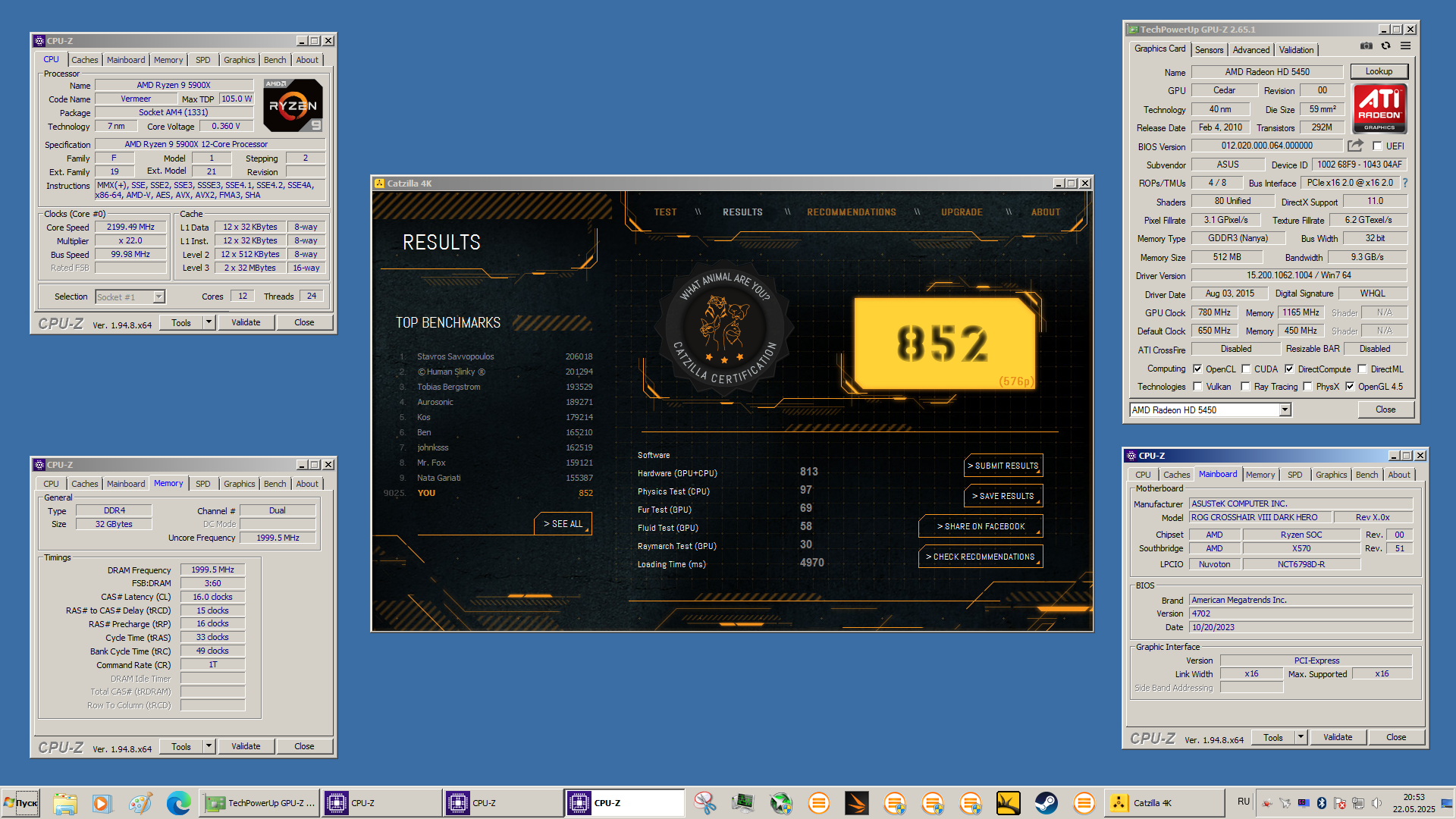Viewport: 1456px width, 819px height.
Task: Open the ABOUT tab in Catzilla
Action: pyautogui.click(x=1046, y=212)
